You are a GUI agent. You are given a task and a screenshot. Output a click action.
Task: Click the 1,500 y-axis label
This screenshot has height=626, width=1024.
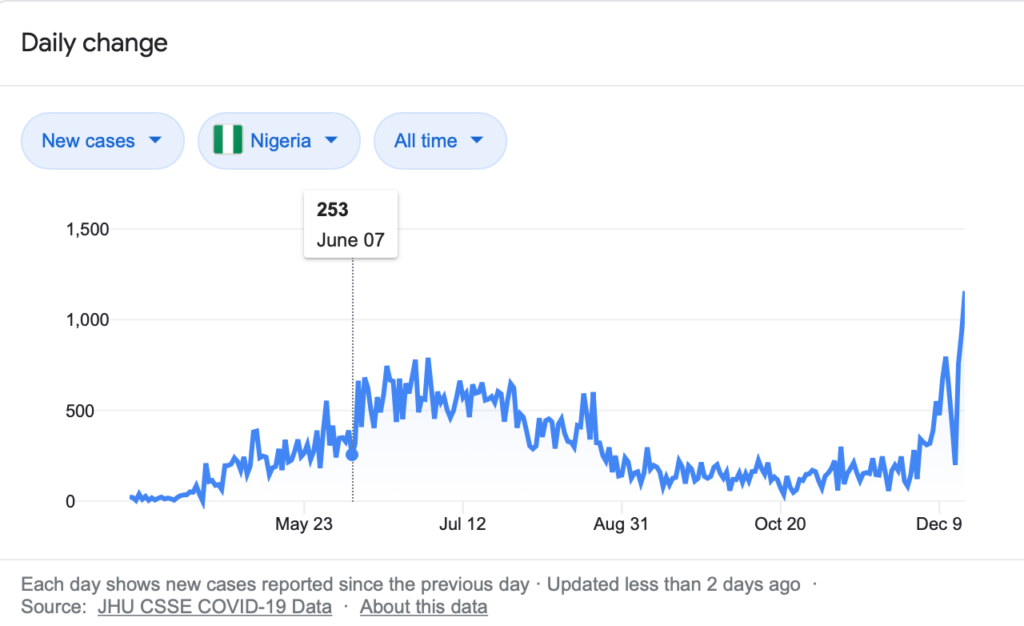click(87, 230)
